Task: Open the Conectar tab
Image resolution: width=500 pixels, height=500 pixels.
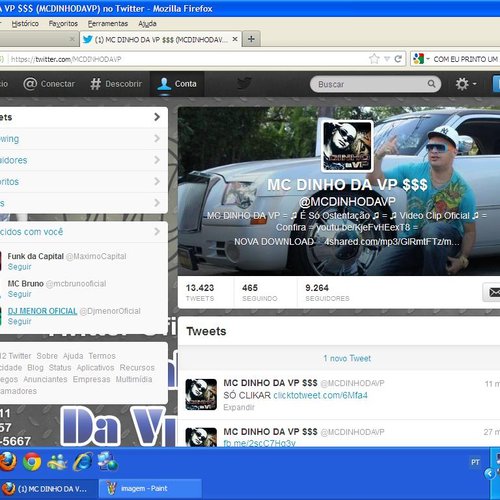Action: coord(49,84)
